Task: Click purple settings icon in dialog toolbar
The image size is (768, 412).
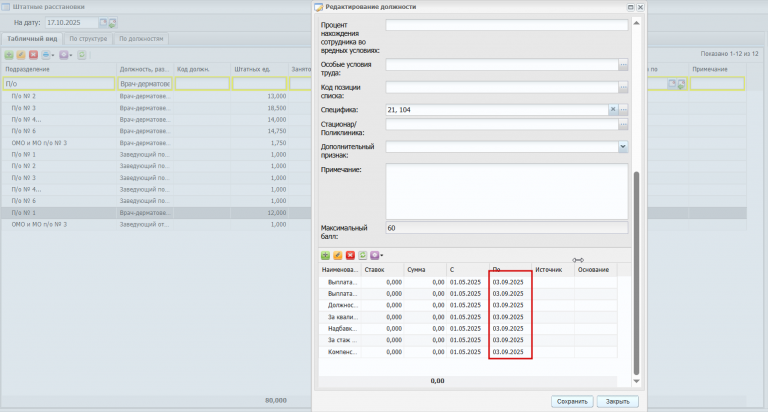Action: point(375,255)
